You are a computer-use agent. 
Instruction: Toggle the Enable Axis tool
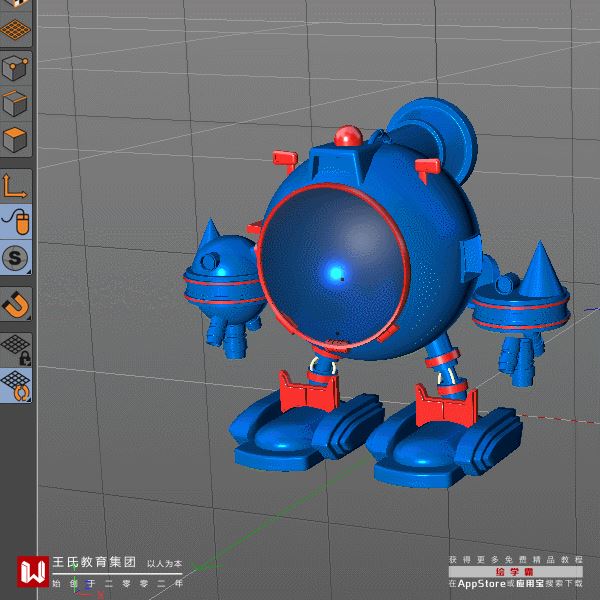point(15,186)
